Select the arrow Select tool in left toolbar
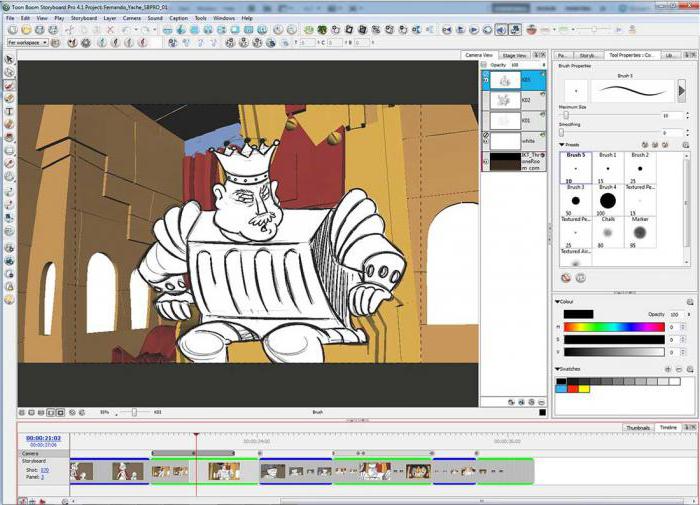 [x=9, y=59]
